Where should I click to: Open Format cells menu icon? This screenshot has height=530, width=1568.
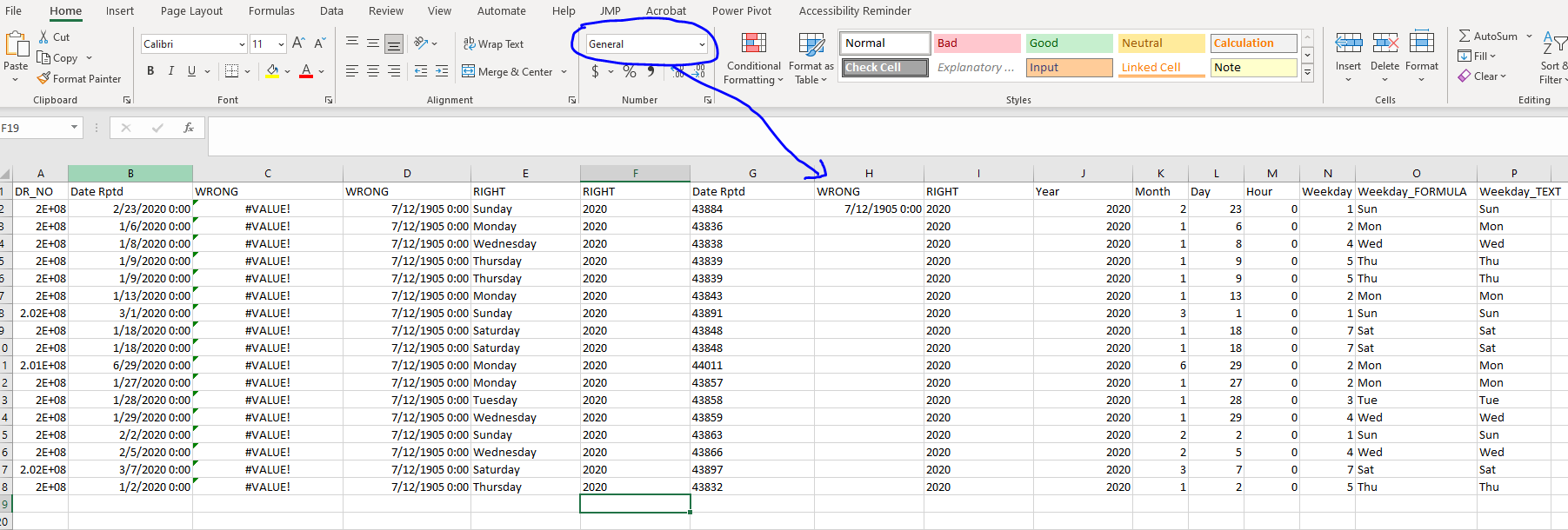pyautogui.click(x=1422, y=43)
